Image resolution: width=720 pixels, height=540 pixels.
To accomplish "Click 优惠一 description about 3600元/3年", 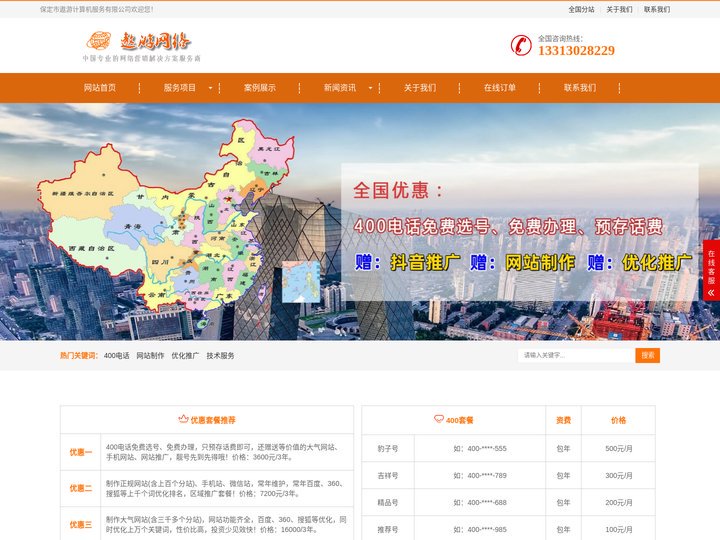I will pos(223,452).
